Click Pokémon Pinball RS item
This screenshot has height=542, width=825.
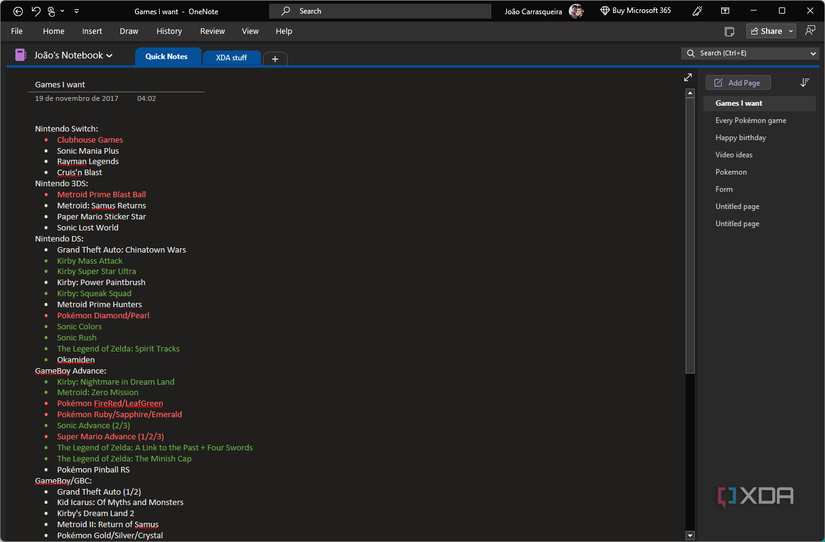93,470
